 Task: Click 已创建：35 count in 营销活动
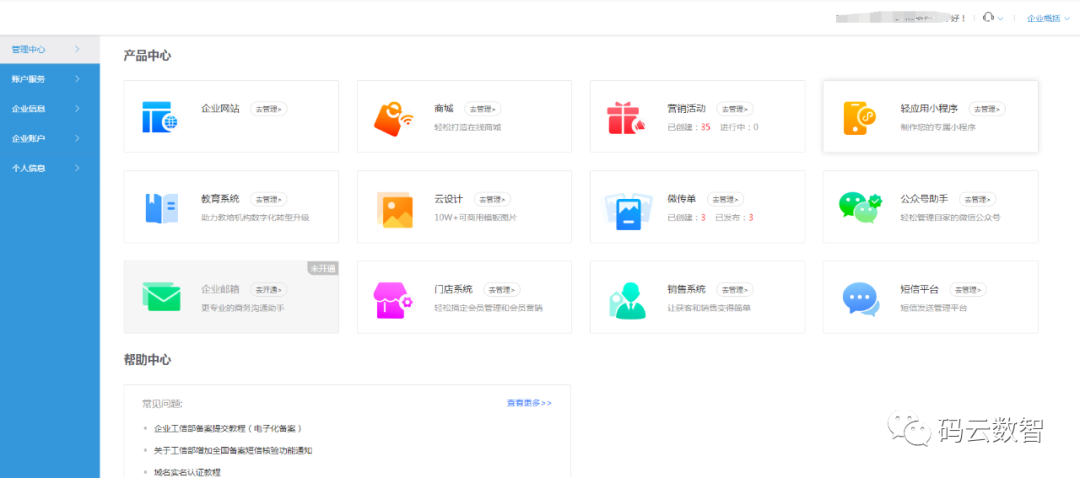coord(689,127)
